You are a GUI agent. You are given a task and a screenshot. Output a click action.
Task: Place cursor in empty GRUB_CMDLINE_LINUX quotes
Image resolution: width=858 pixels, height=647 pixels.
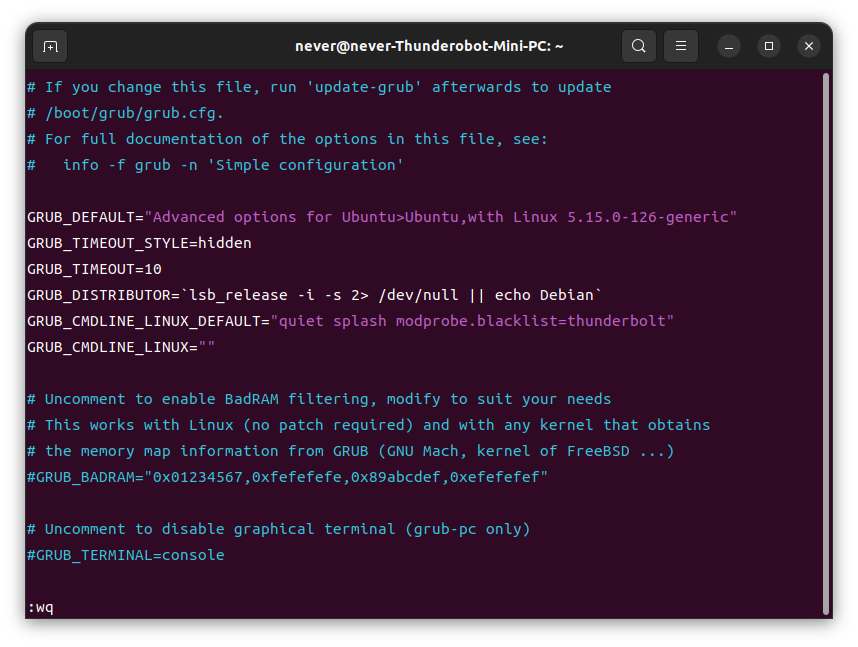tap(207, 347)
